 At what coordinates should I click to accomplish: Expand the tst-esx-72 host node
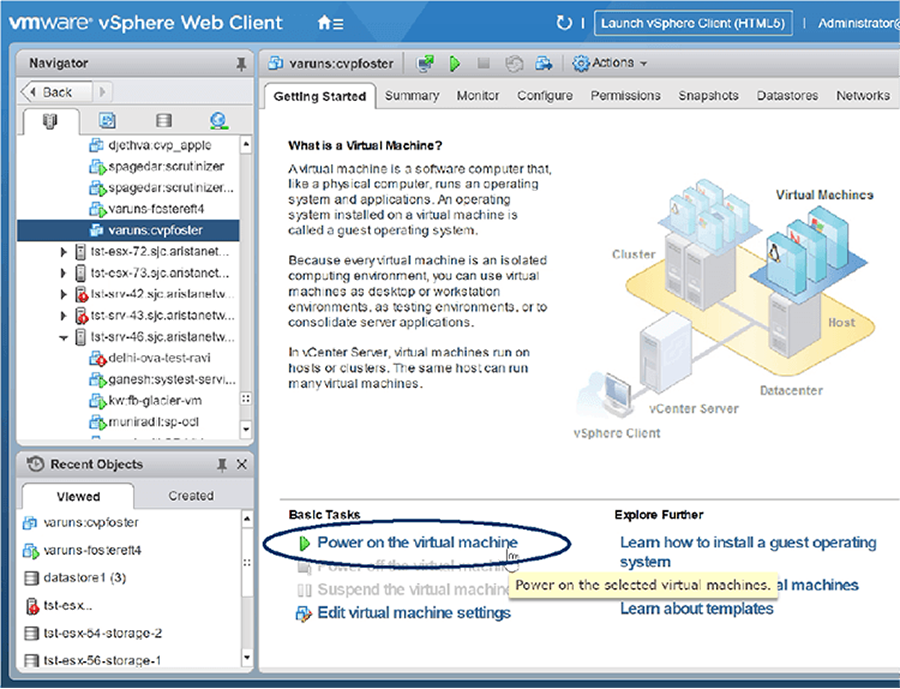coord(63,251)
